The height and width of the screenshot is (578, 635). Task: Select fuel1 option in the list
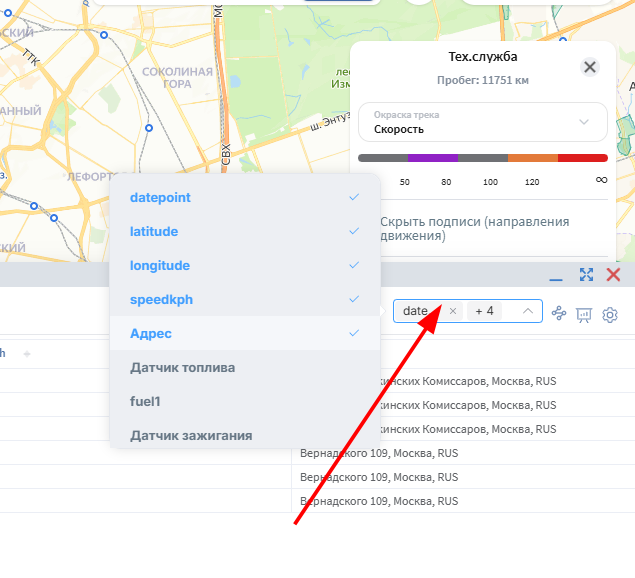(x=245, y=401)
